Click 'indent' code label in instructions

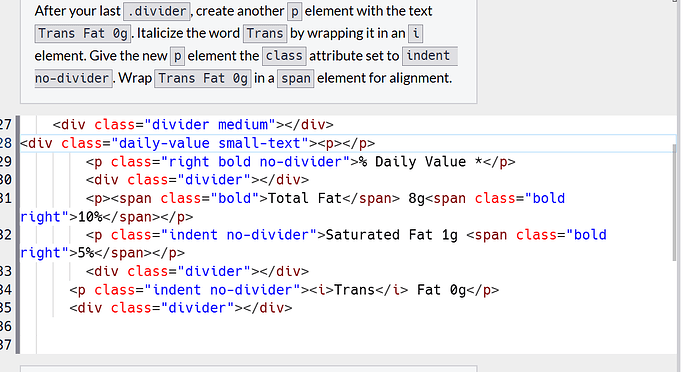coord(430,56)
